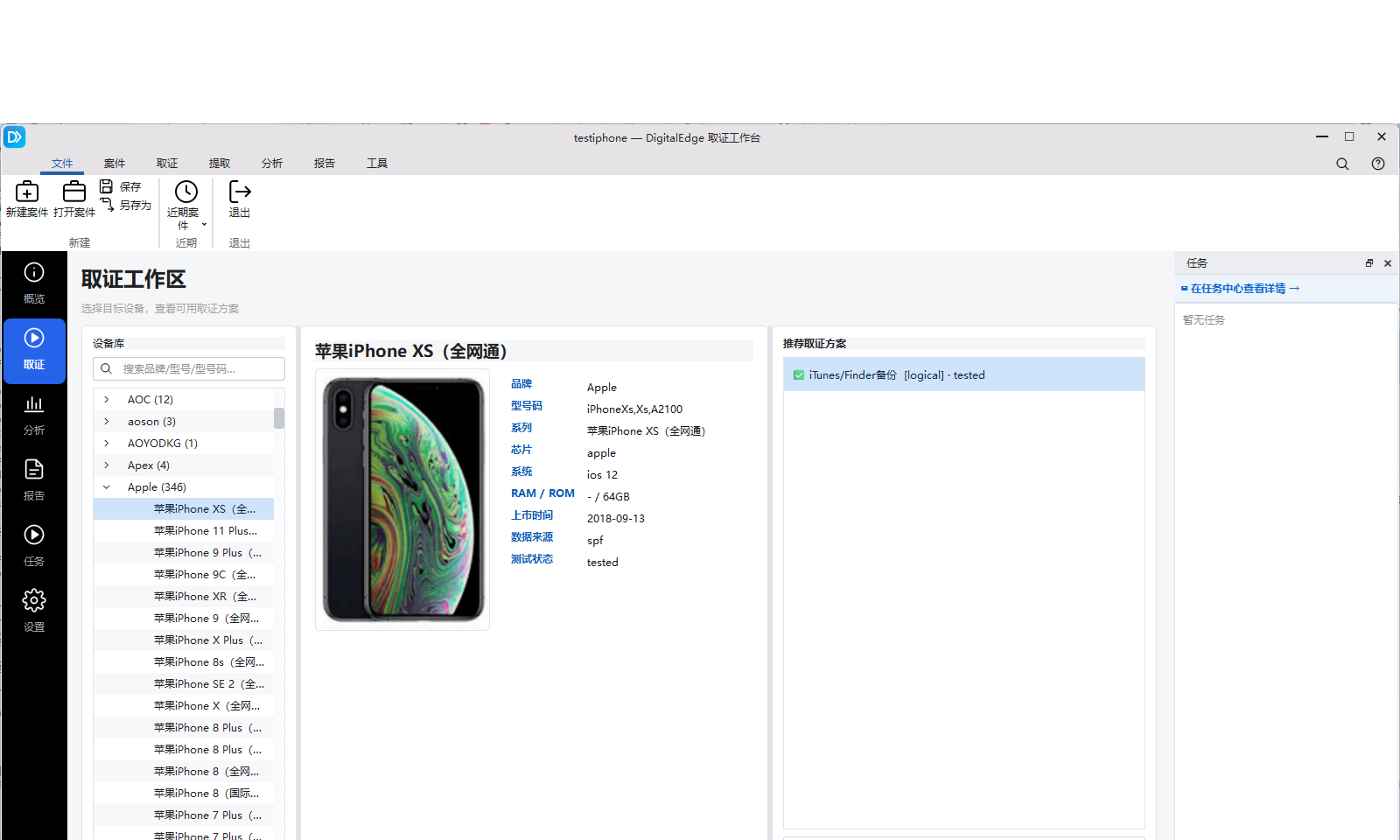This screenshot has height=840, width=1400.
Task: Click the 退出 (exit) ribbon icon
Action: click(x=240, y=191)
